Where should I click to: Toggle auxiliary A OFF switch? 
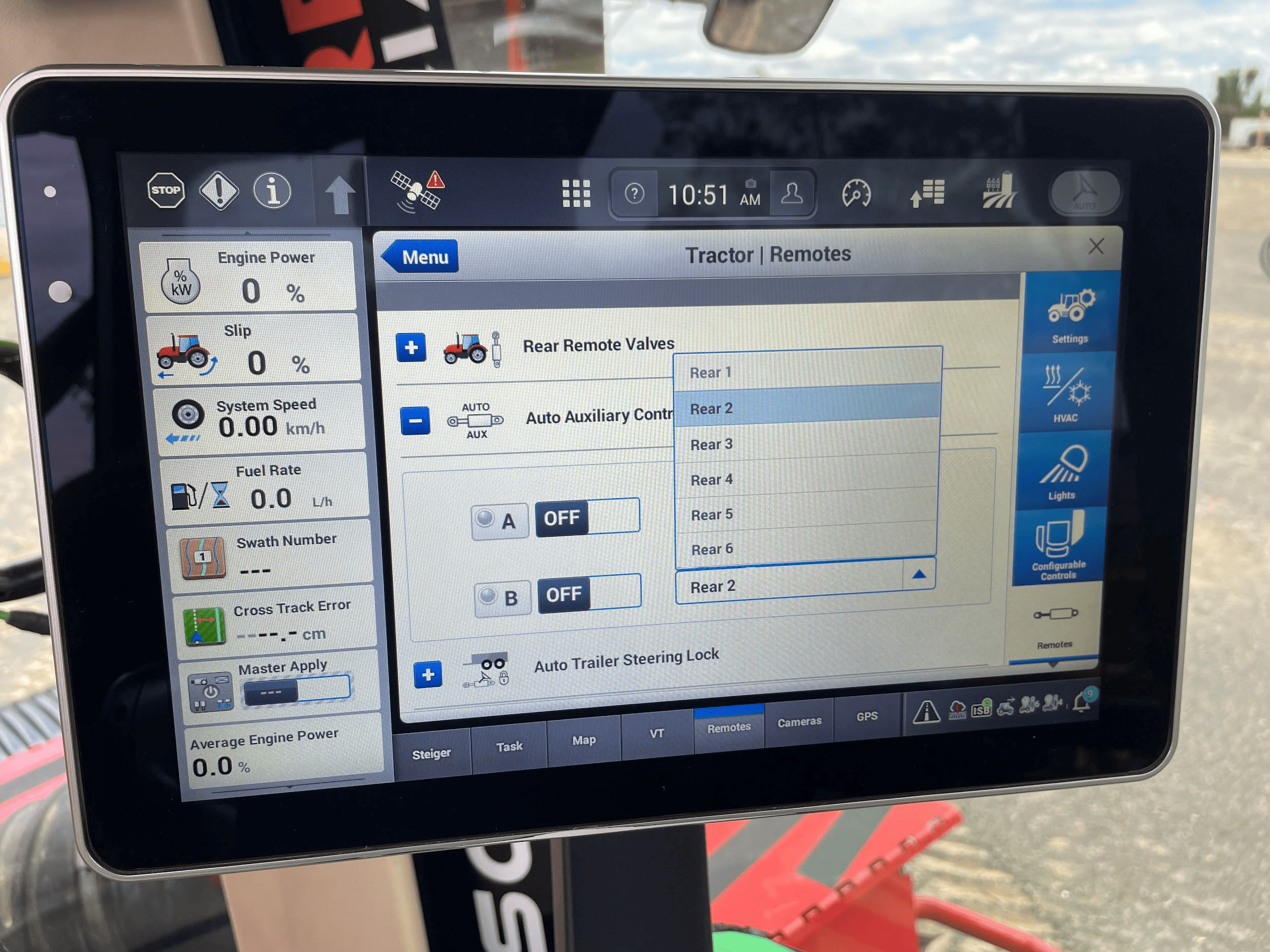tap(587, 517)
